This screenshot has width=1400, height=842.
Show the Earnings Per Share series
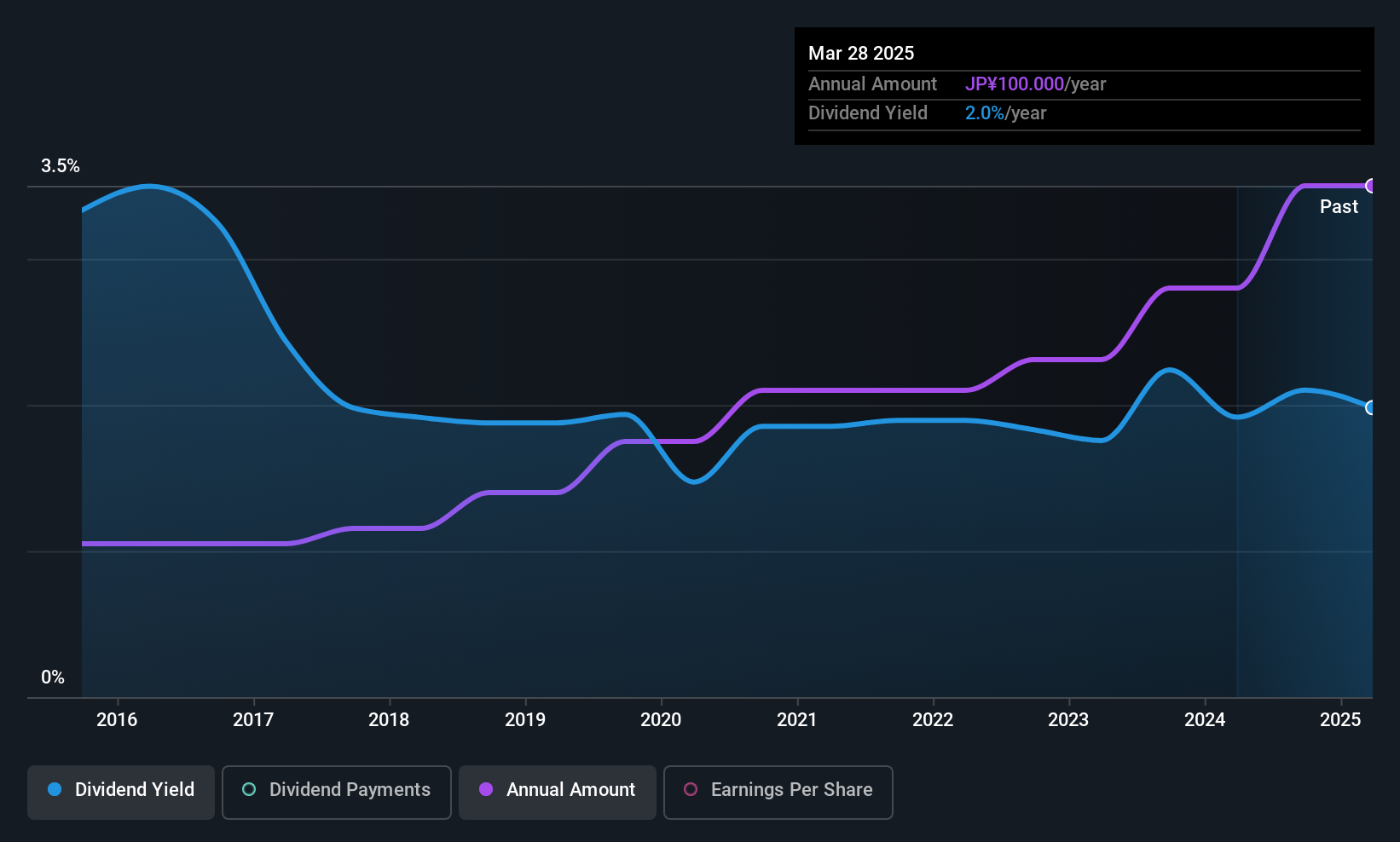(778, 790)
